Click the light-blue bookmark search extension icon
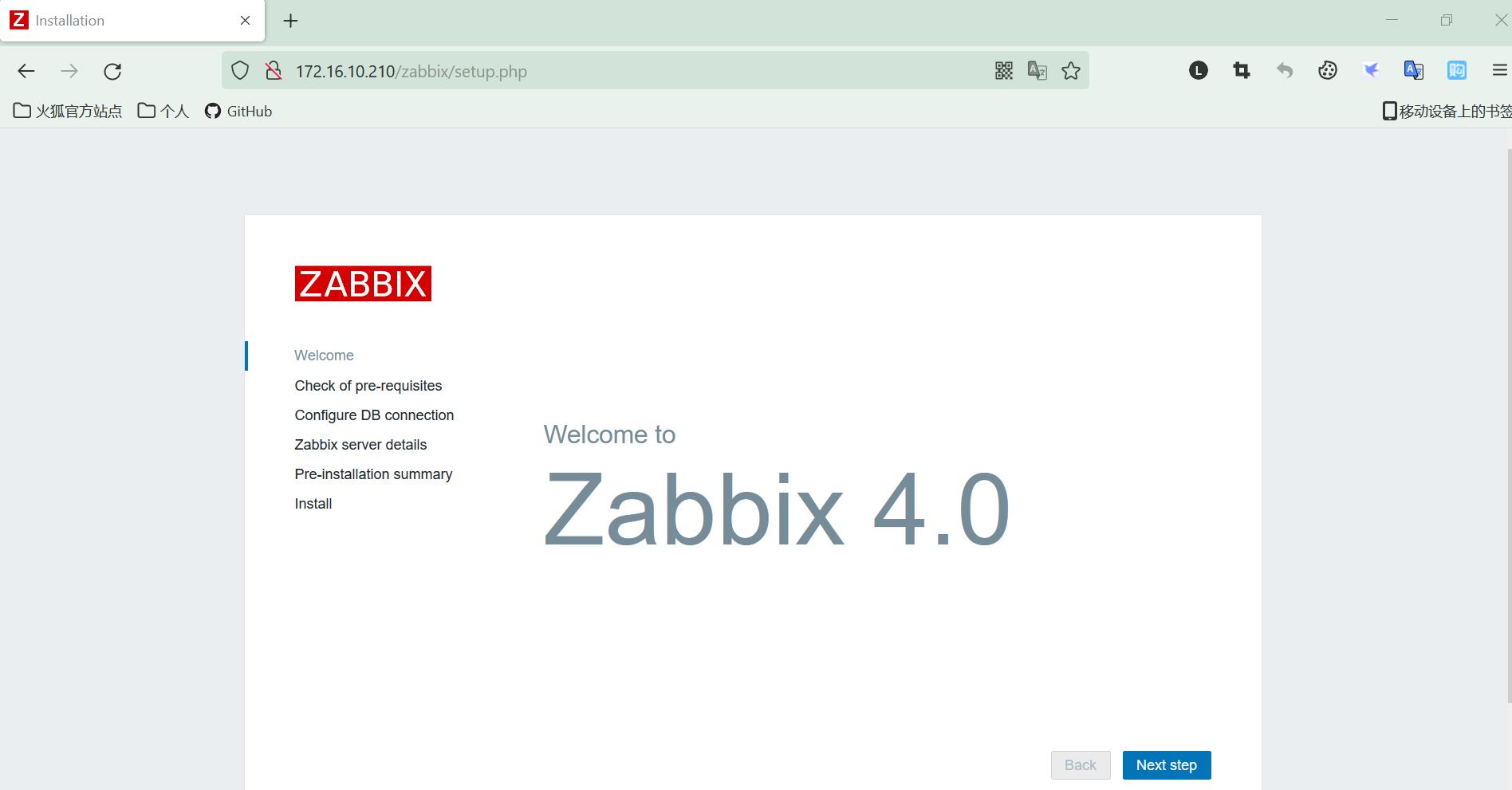This screenshot has width=1512, height=790. pos(1457,71)
